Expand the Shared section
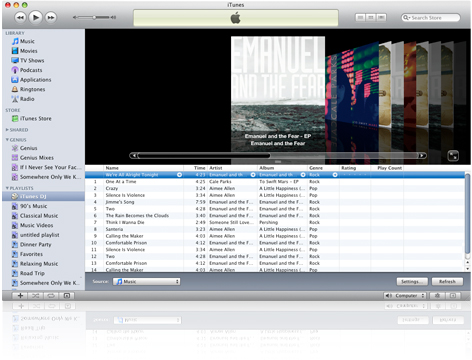 coord(7,130)
